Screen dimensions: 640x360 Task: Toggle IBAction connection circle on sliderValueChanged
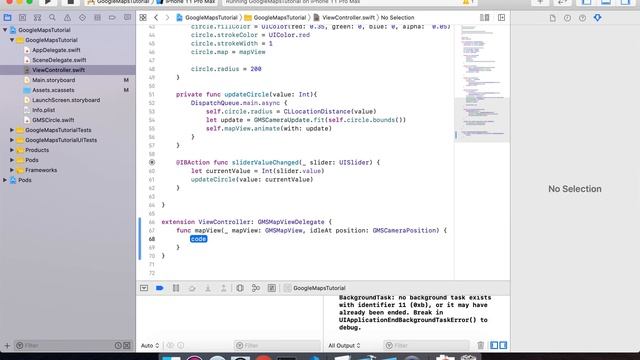click(x=152, y=162)
